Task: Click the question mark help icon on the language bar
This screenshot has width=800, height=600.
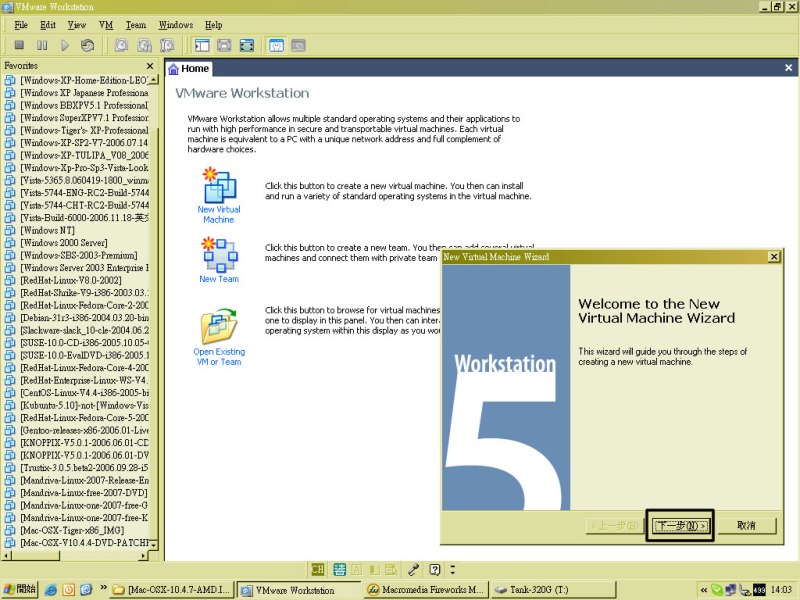Action: coord(435,569)
